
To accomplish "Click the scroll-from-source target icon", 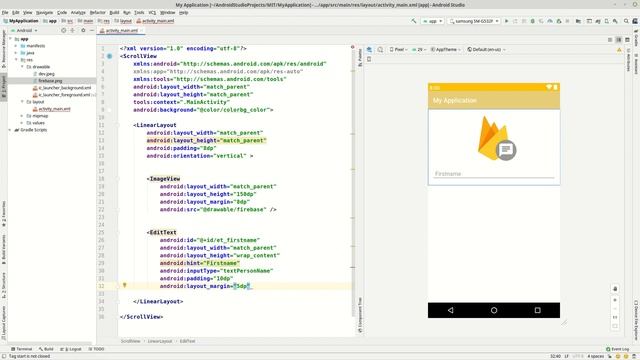I will pos(63,30).
